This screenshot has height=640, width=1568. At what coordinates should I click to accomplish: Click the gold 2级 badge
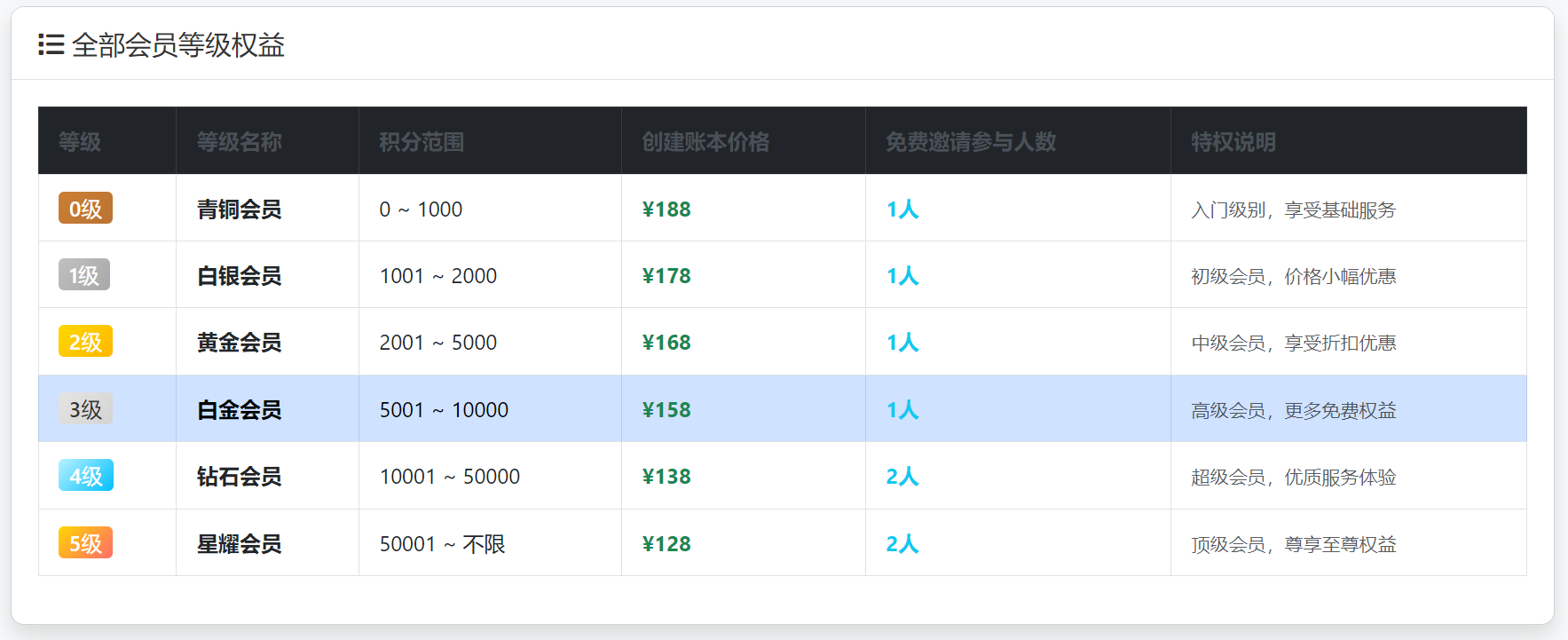click(85, 342)
